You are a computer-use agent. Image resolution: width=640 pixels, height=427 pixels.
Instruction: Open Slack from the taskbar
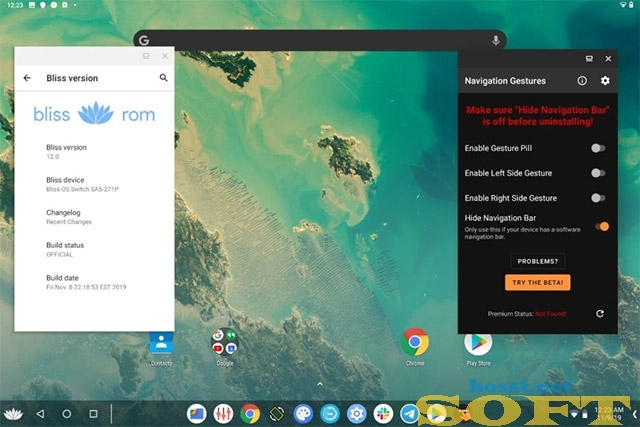(383, 414)
